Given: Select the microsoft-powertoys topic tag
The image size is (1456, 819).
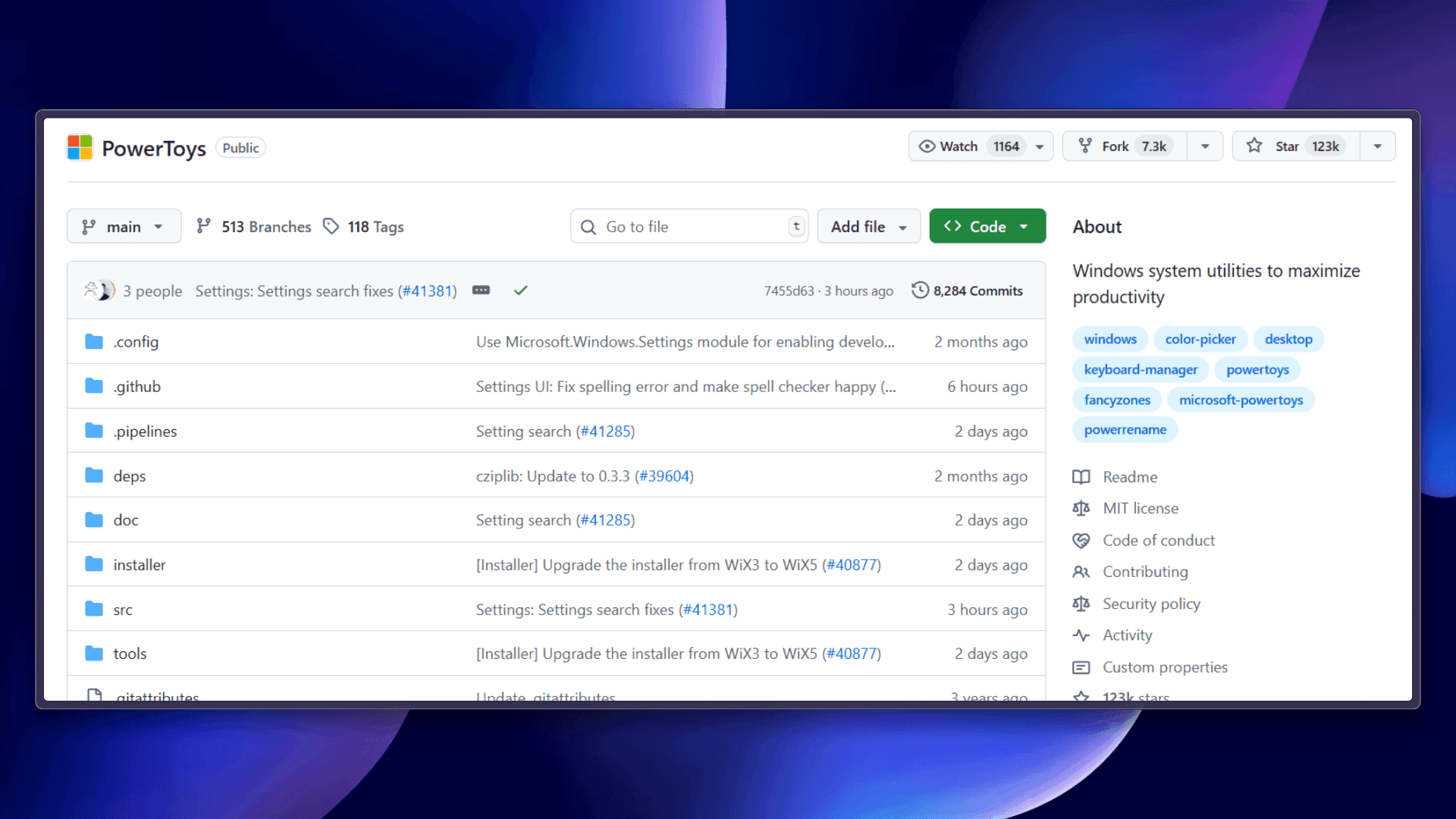Looking at the screenshot, I should coord(1241,400).
